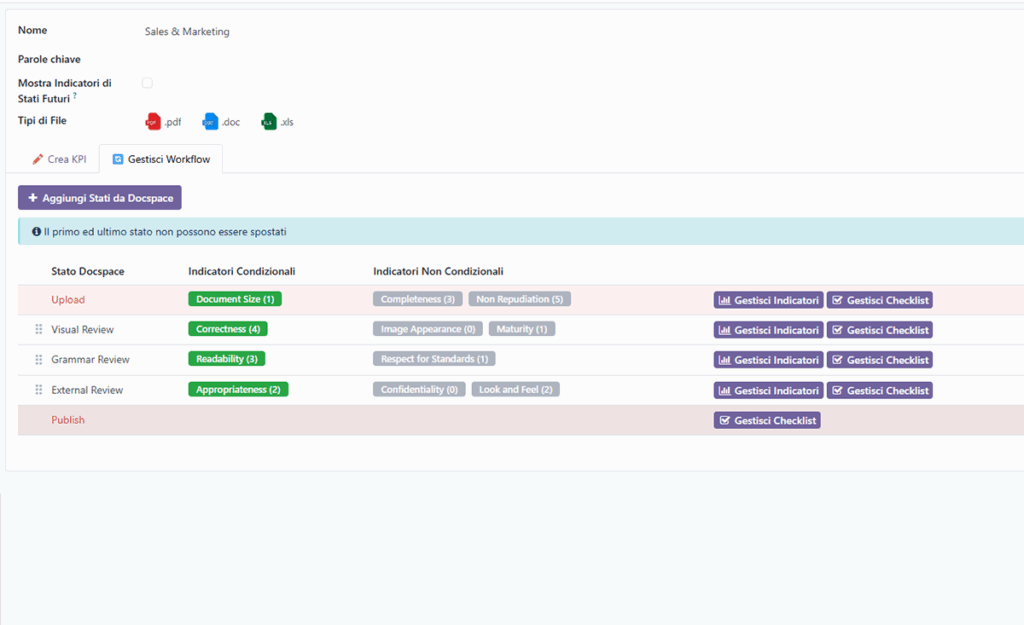Click the Look and Feel (2) badge
Screen dimensions: 1024x625
(x=516, y=389)
